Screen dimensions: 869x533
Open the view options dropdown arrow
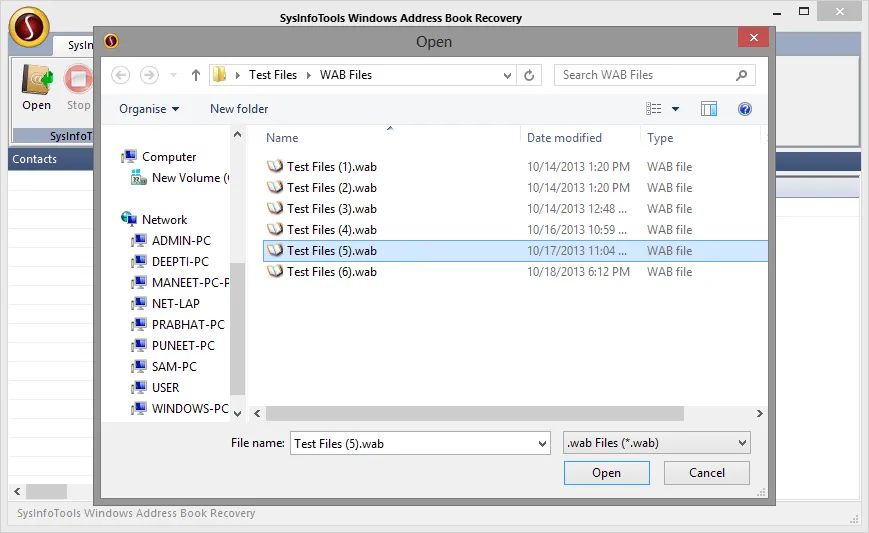pos(676,109)
